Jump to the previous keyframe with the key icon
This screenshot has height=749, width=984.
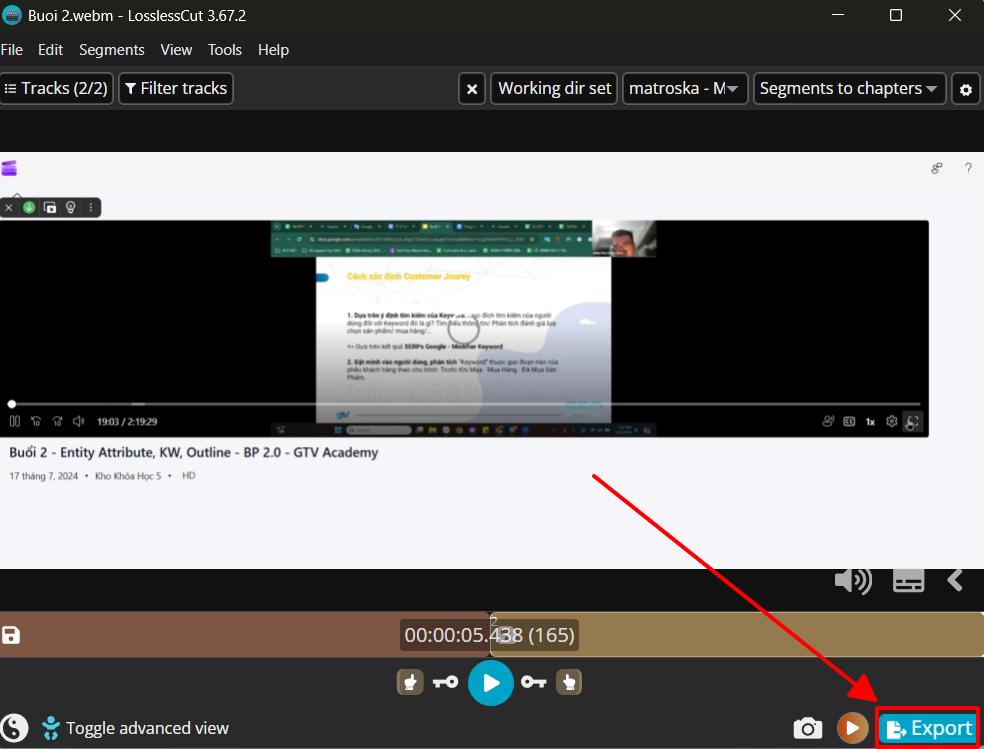tap(446, 682)
